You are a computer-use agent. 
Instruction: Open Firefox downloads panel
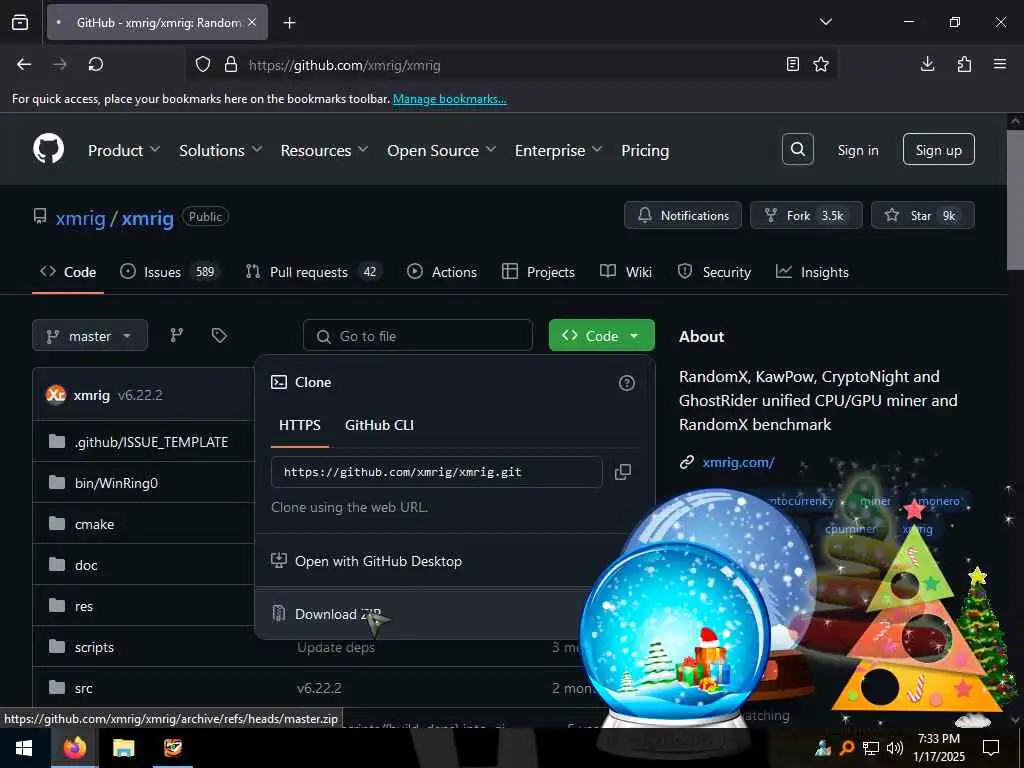click(927, 64)
